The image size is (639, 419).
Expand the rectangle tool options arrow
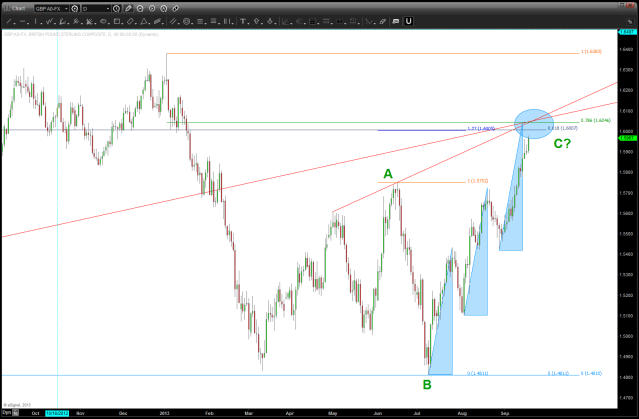pos(123,23)
